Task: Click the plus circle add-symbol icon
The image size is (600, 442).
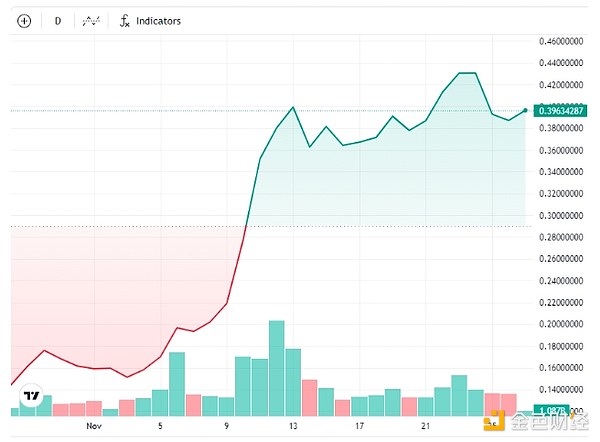Action: coord(24,20)
